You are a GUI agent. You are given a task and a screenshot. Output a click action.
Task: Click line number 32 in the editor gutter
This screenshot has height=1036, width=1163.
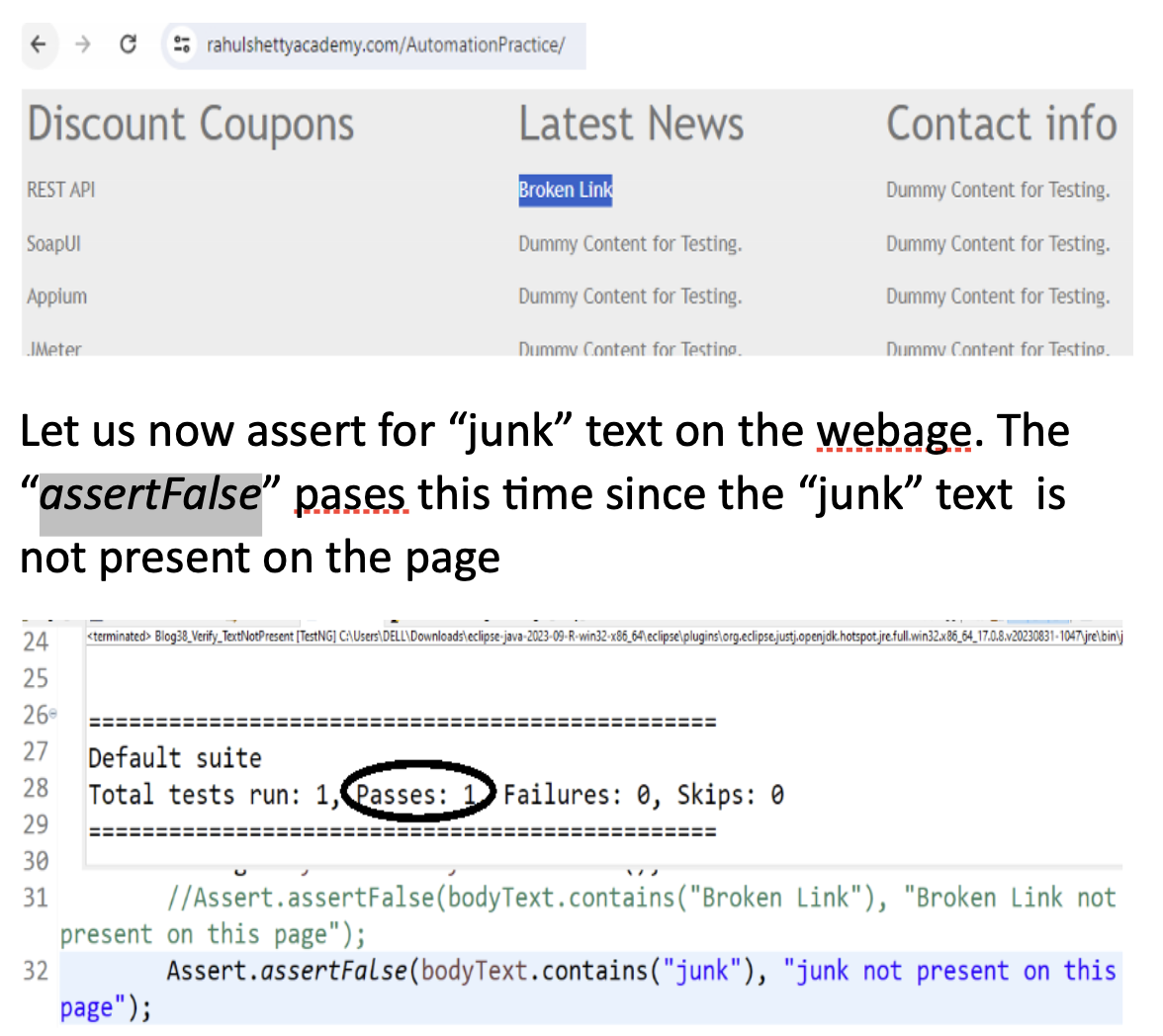(x=36, y=971)
